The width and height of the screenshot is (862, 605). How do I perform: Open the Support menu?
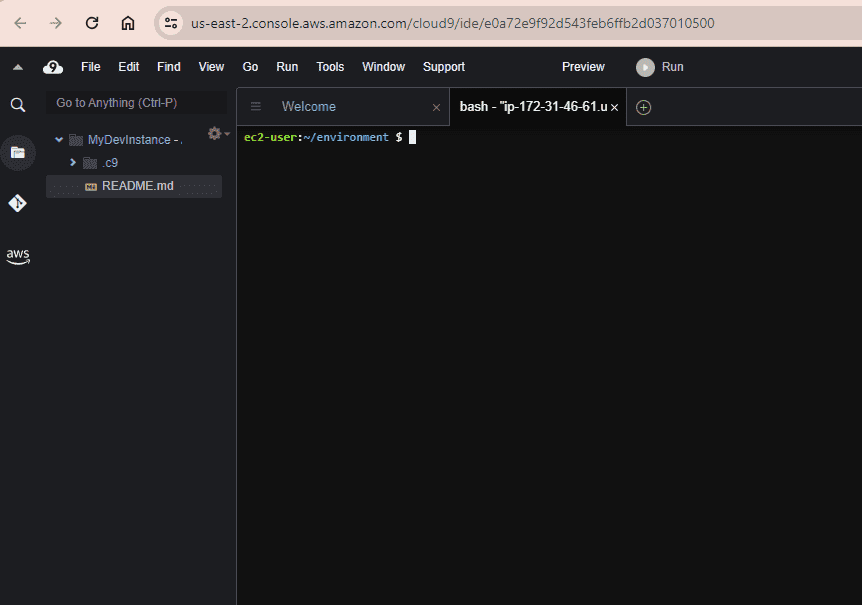444,67
